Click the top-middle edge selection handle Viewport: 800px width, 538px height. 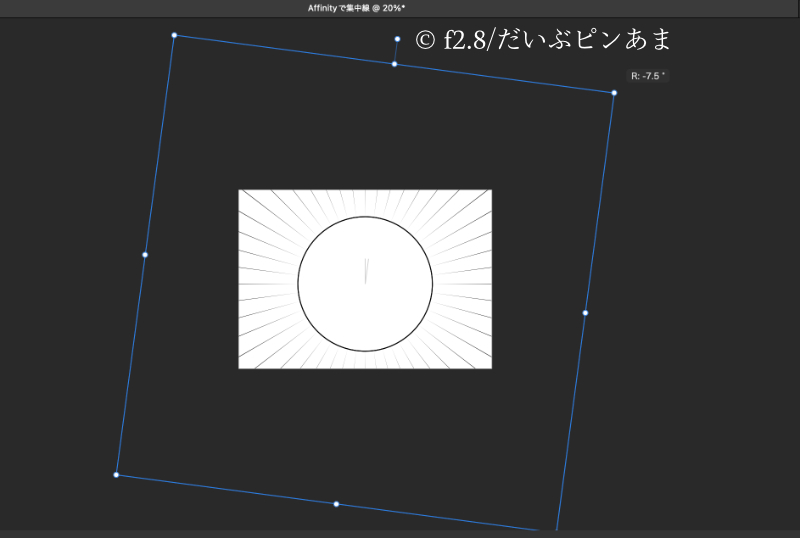click(394, 64)
